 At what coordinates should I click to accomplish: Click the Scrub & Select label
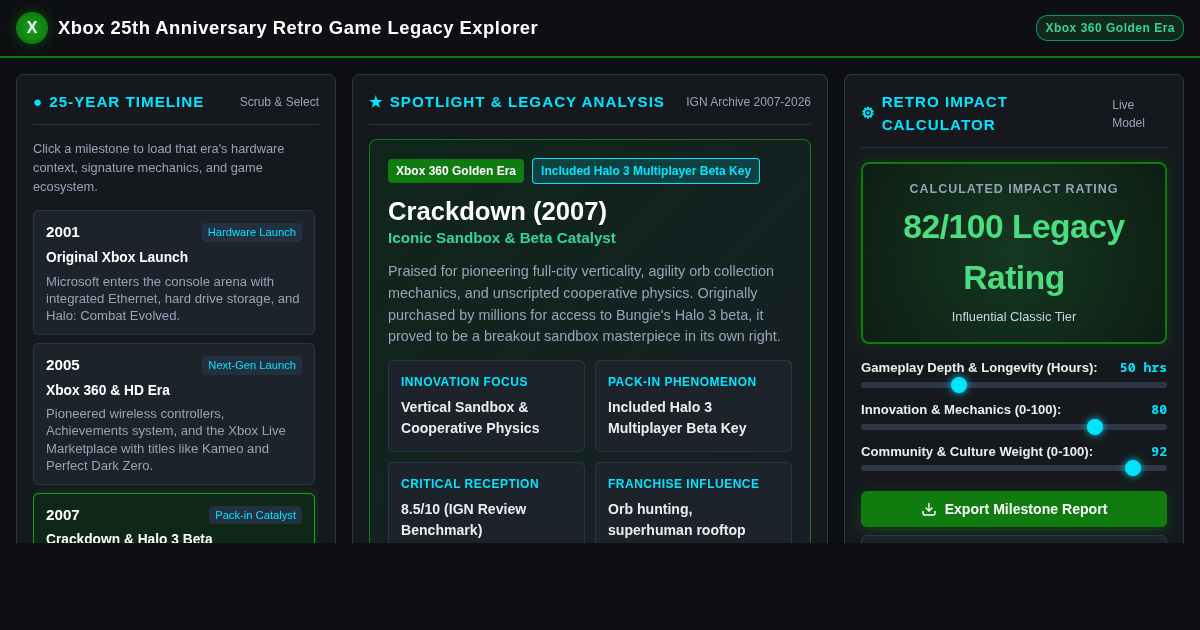pyautogui.click(x=279, y=102)
